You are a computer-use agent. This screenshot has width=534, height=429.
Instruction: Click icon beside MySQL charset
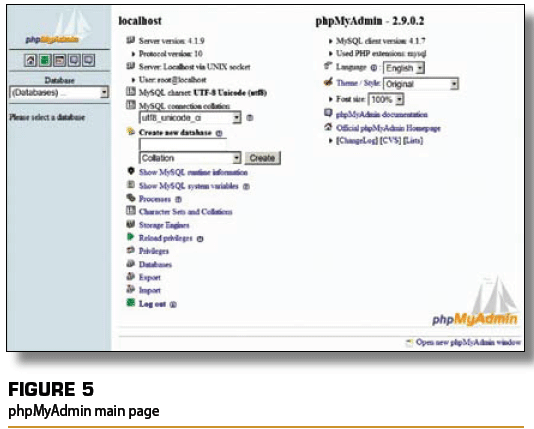[130, 92]
